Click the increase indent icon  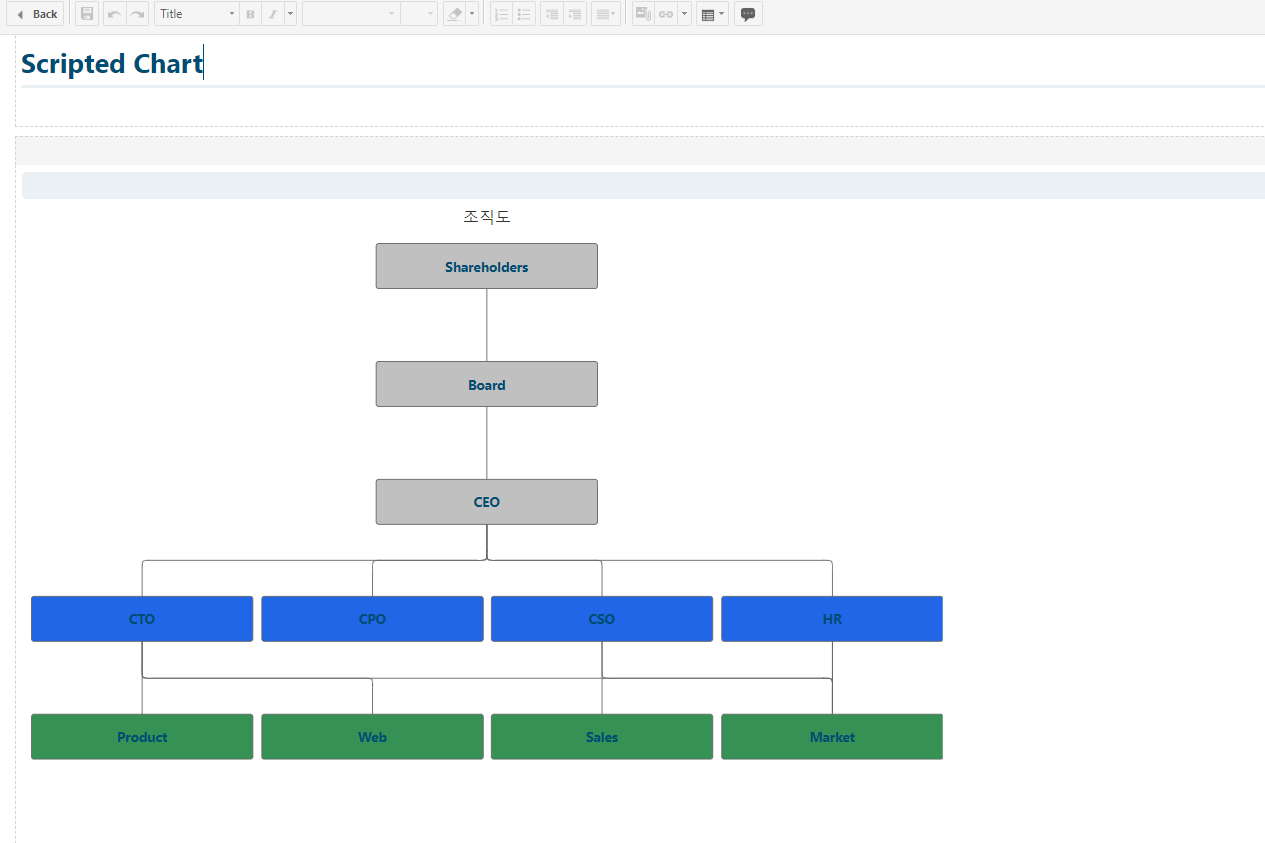(x=574, y=14)
